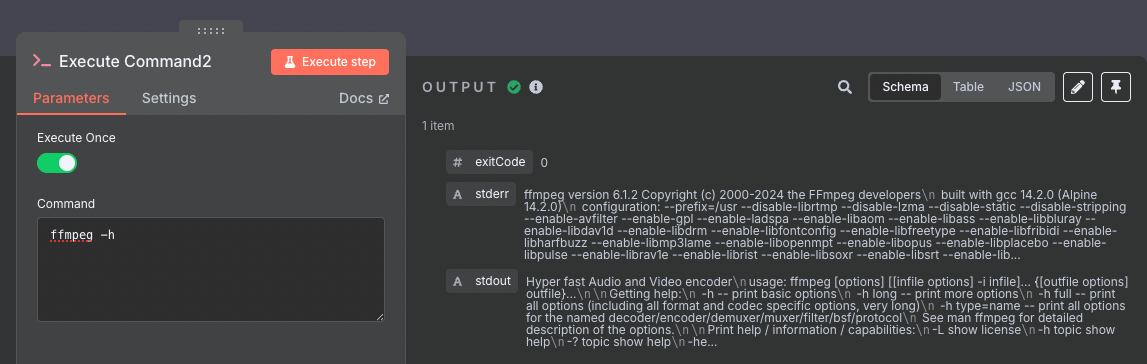Search the output with the magnifier icon

click(845, 87)
